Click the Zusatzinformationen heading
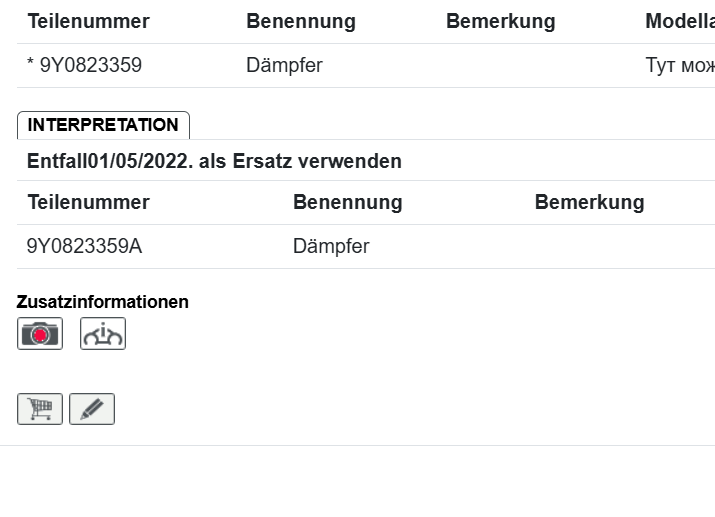The width and height of the screenshot is (715, 517). 103,302
